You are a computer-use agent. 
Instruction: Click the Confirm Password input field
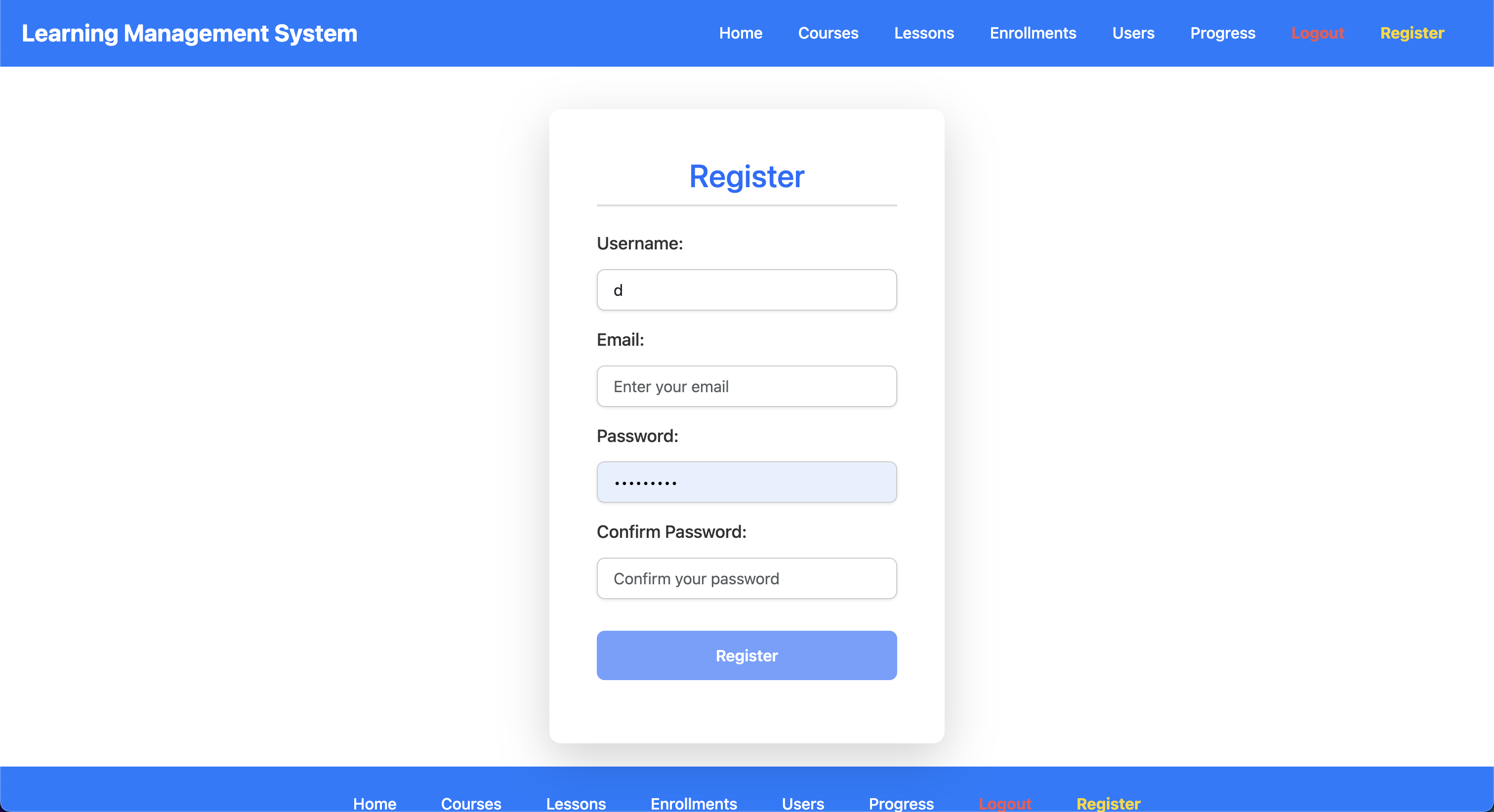tap(747, 578)
